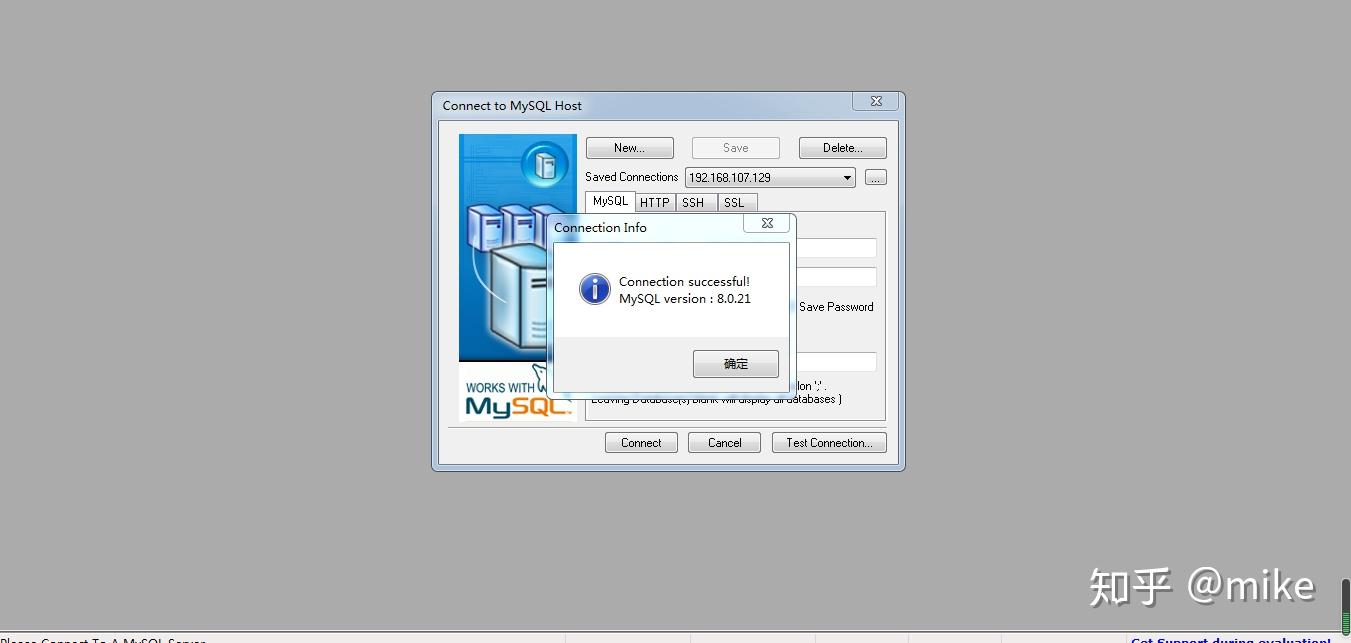Click the 'MySQL version : 8.0.21' text
Image resolution: width=1351 pixels, height=643 pixels.
(x=685, y=299)
